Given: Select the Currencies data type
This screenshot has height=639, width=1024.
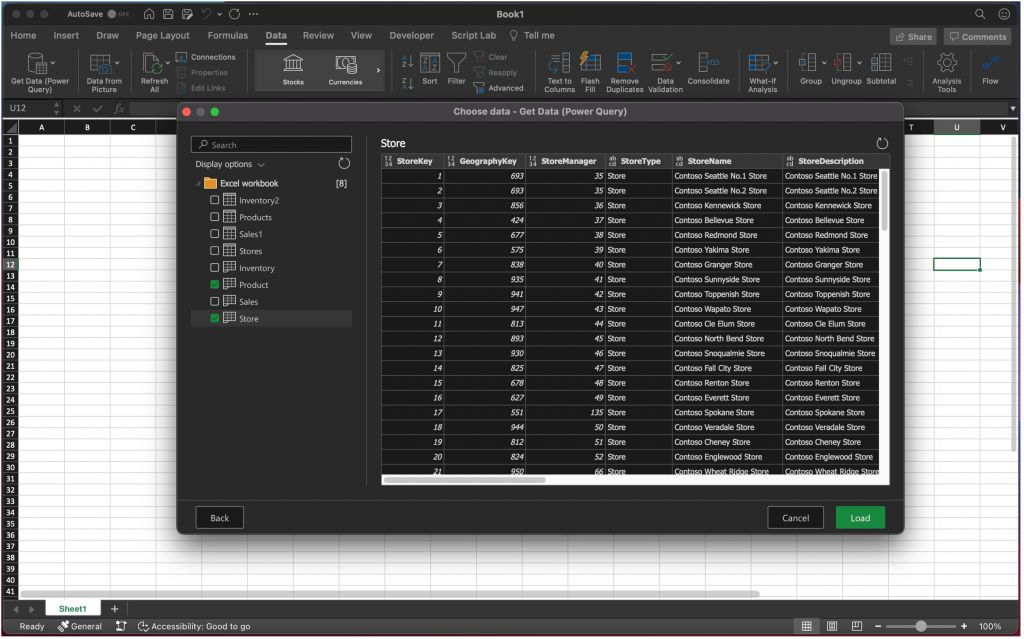Looking at the screenshot, I should pos(345,70).
